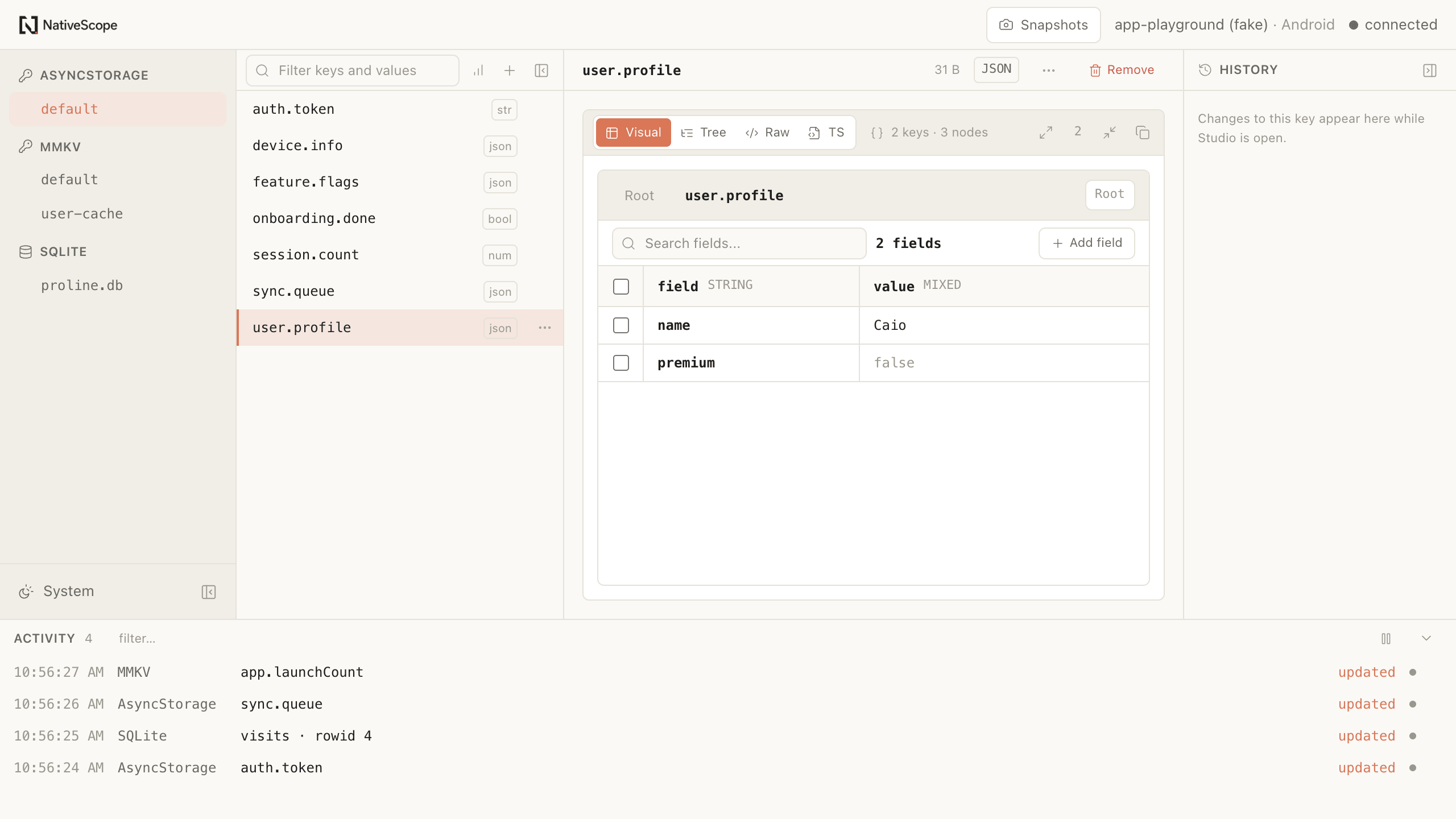Click the premium field cell
Viewport: 1456px width, 819px height.
tap(751, 363)
